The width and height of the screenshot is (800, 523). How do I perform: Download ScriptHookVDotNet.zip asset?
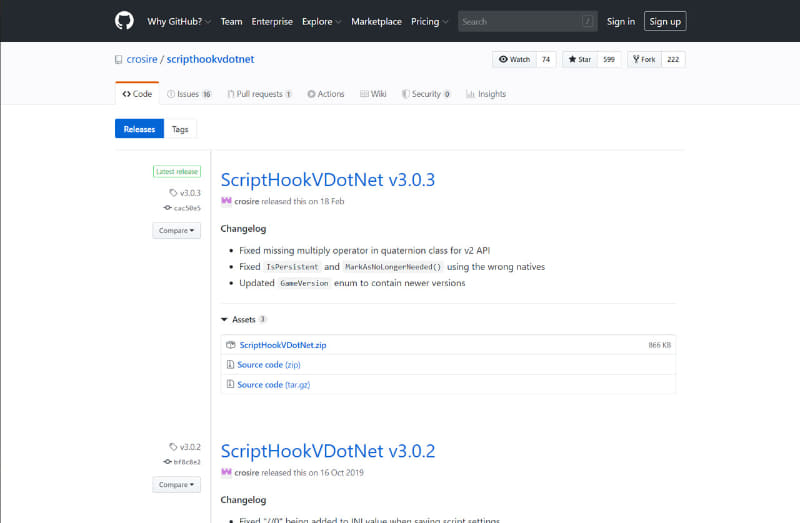coord(283,345)
